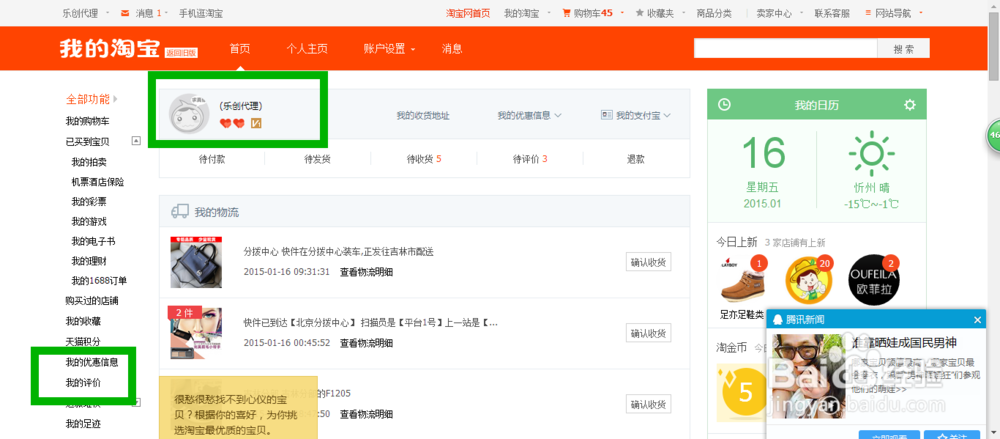
Task: Expand the 账户设置 dropdown
Action: (413, 49)
